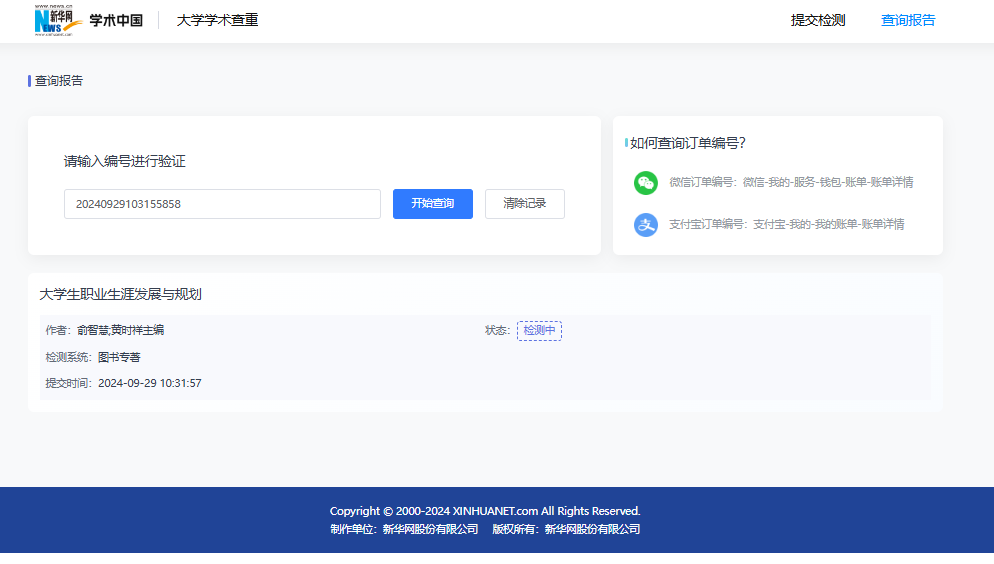Viewport: 994px width, 564px height.
Task: Focus the order number input field
Action: [x=222, y=204]
